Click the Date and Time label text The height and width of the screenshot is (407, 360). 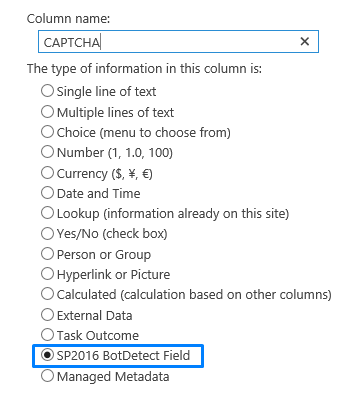pos(99,193)
